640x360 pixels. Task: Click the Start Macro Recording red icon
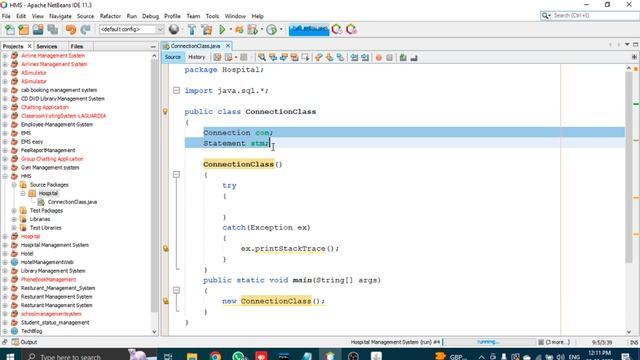point(378,58)
